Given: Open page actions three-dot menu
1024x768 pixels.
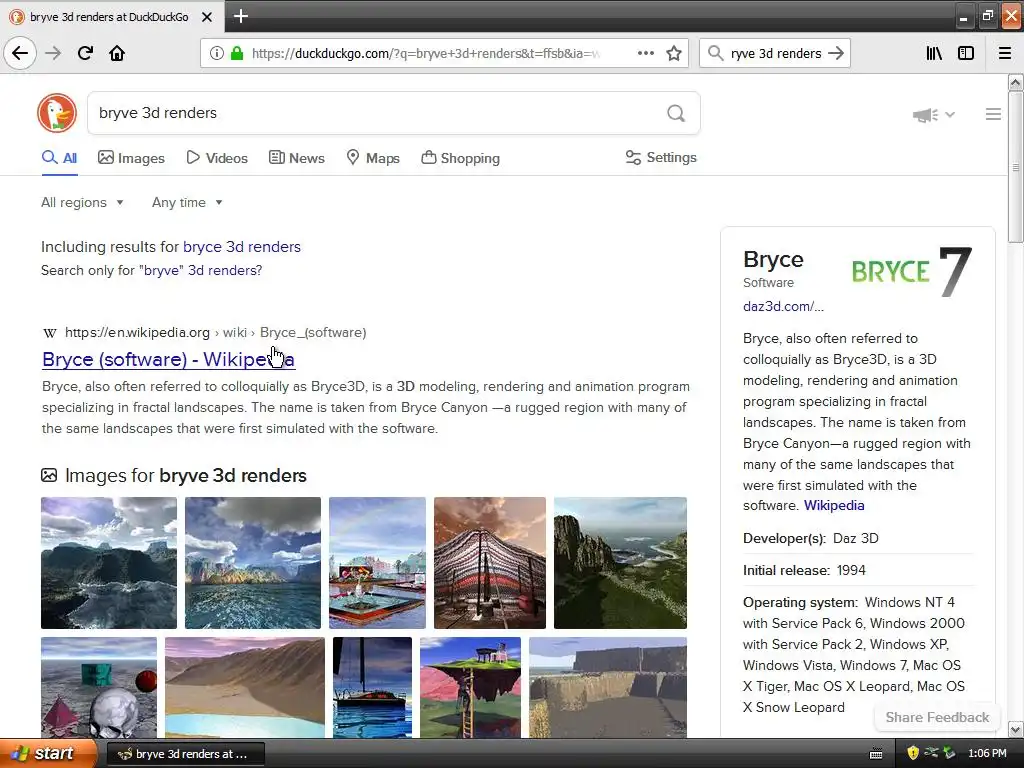Looking at the screenshot, I should pos(645,53).
